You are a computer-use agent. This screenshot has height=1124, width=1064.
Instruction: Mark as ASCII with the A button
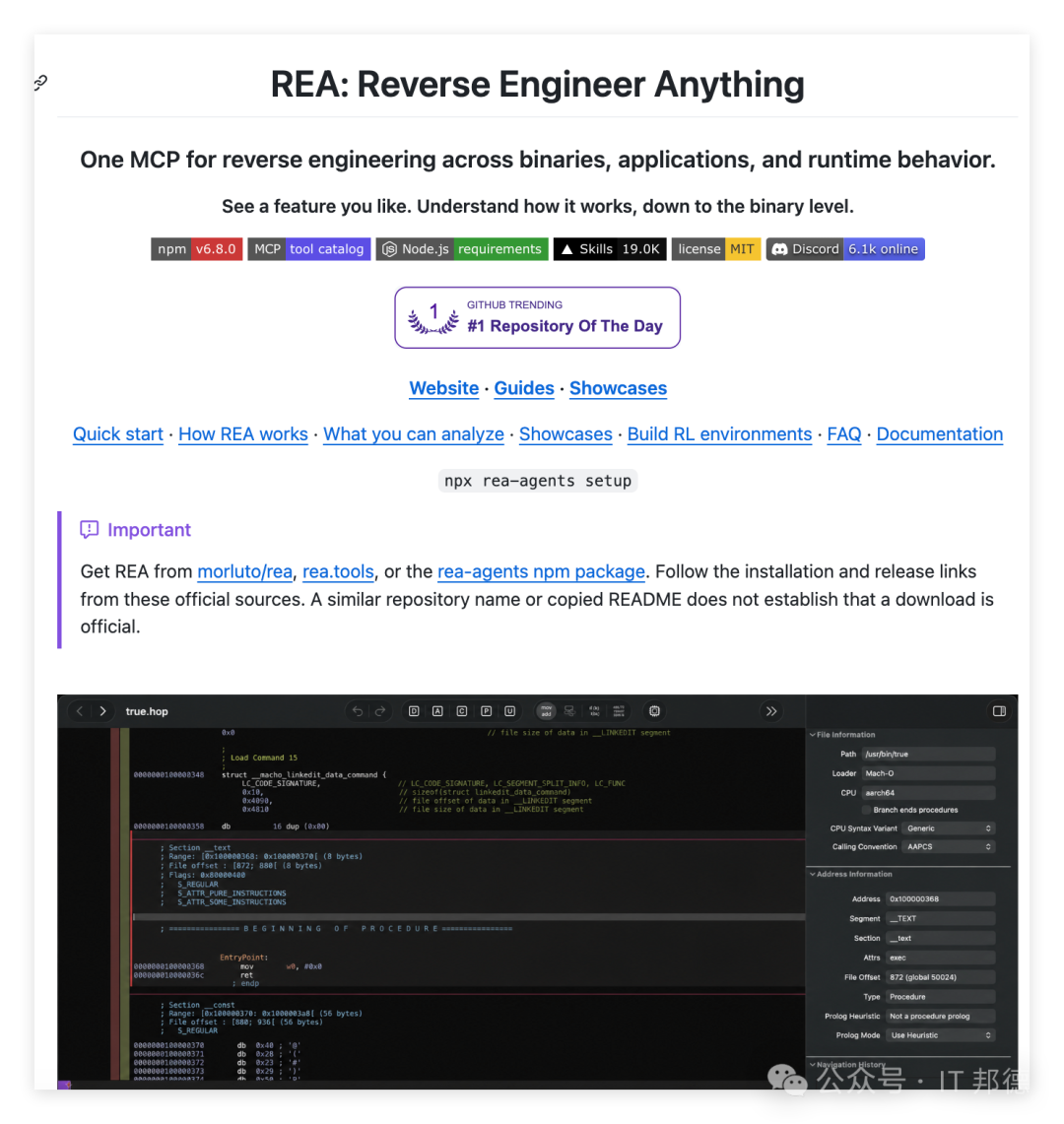[x=437, y=711]
